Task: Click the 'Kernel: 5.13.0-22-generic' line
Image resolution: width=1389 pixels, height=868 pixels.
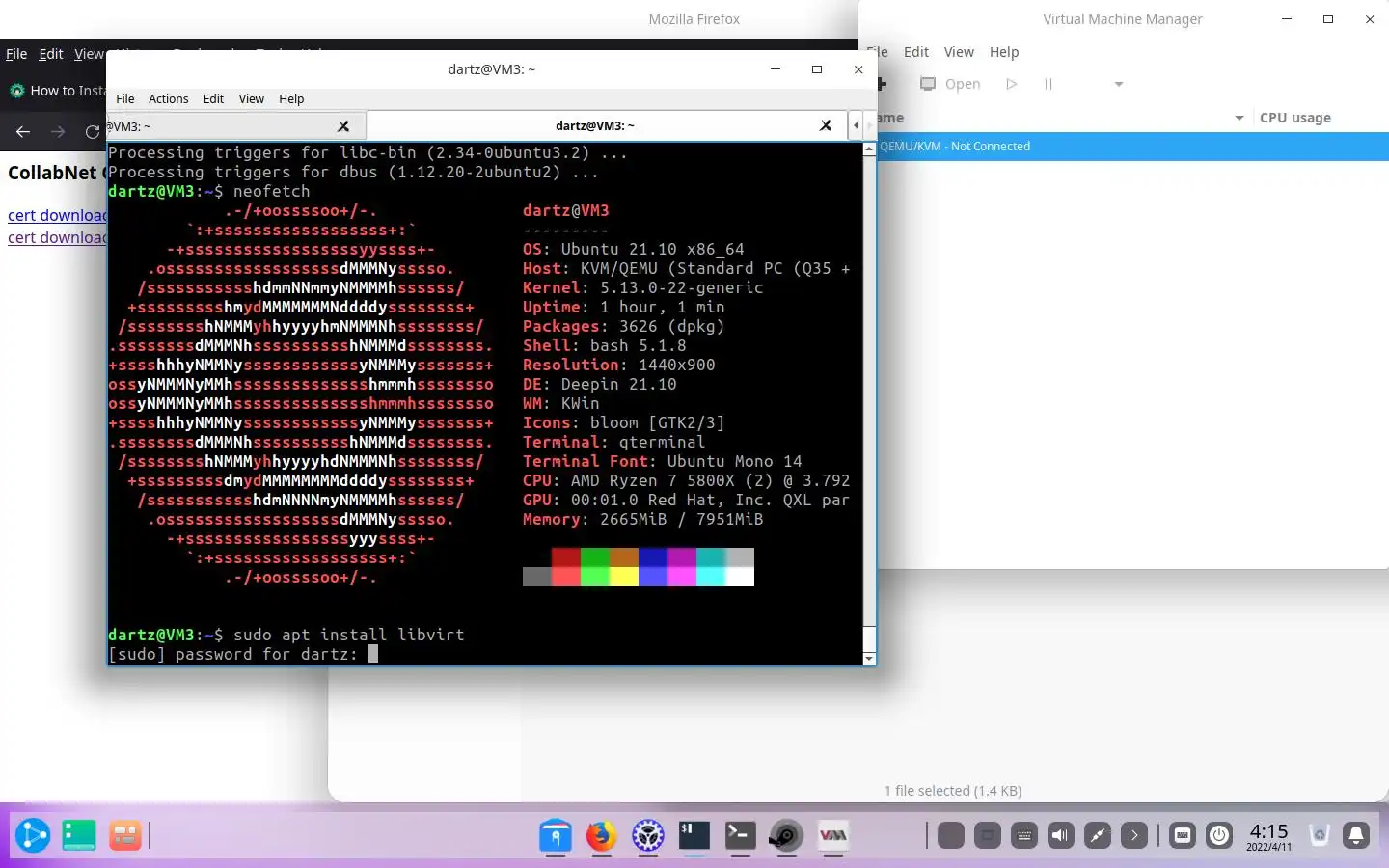Action: point(642,287)
